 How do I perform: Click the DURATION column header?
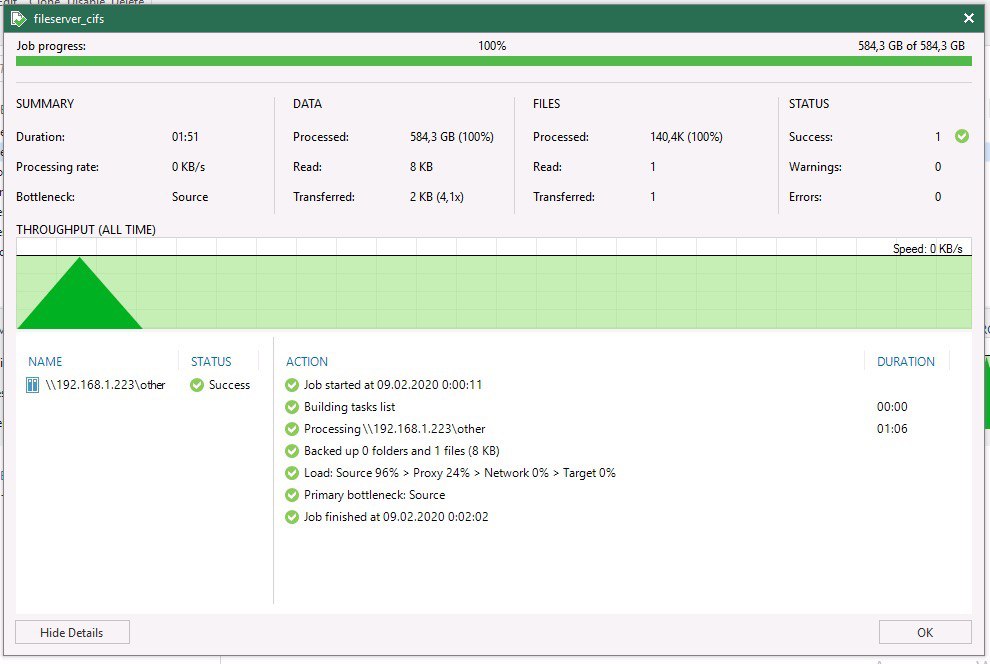(905, 362)
